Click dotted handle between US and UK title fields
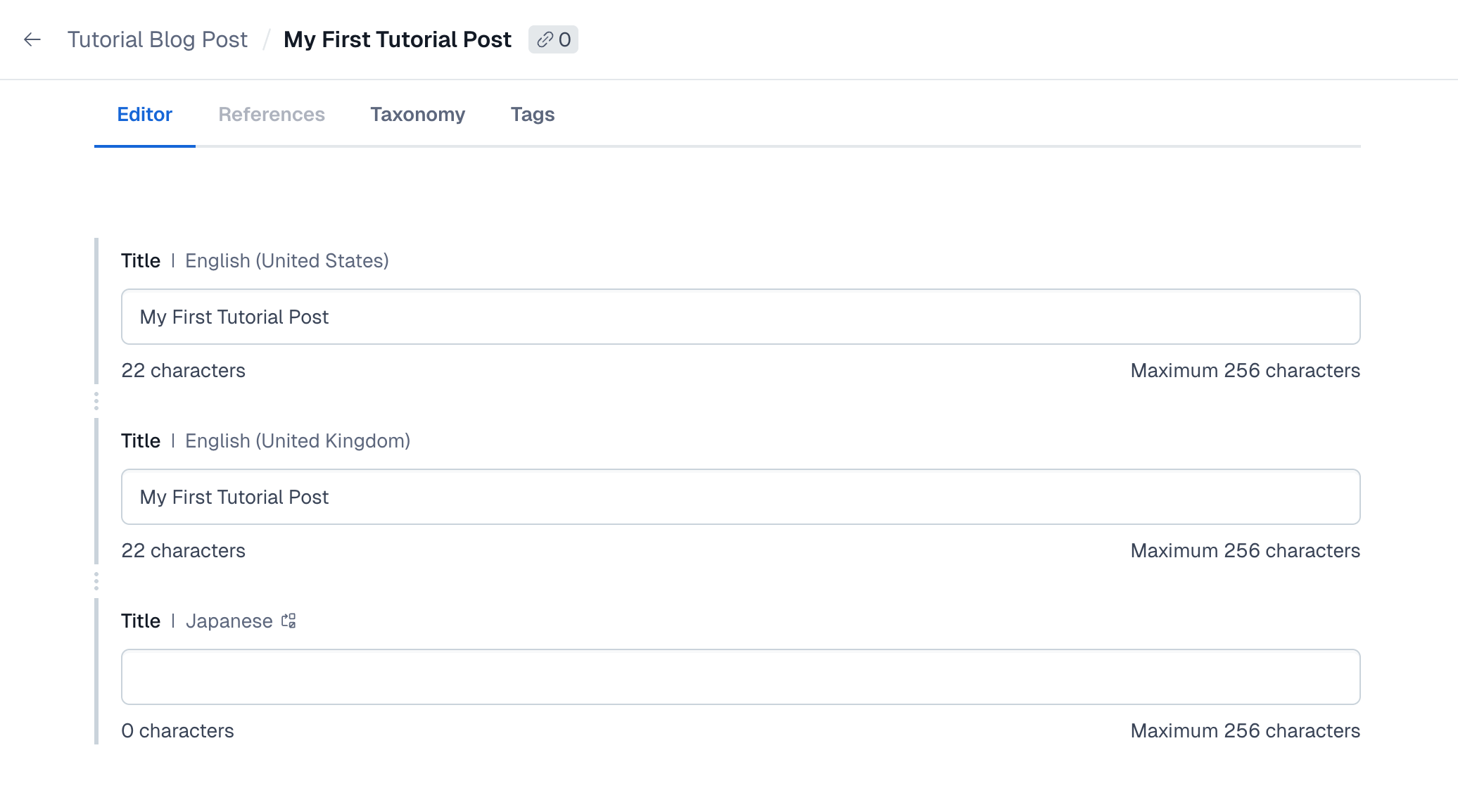The height and width of the screenshot is (812, 1458). tap(96, 401)
